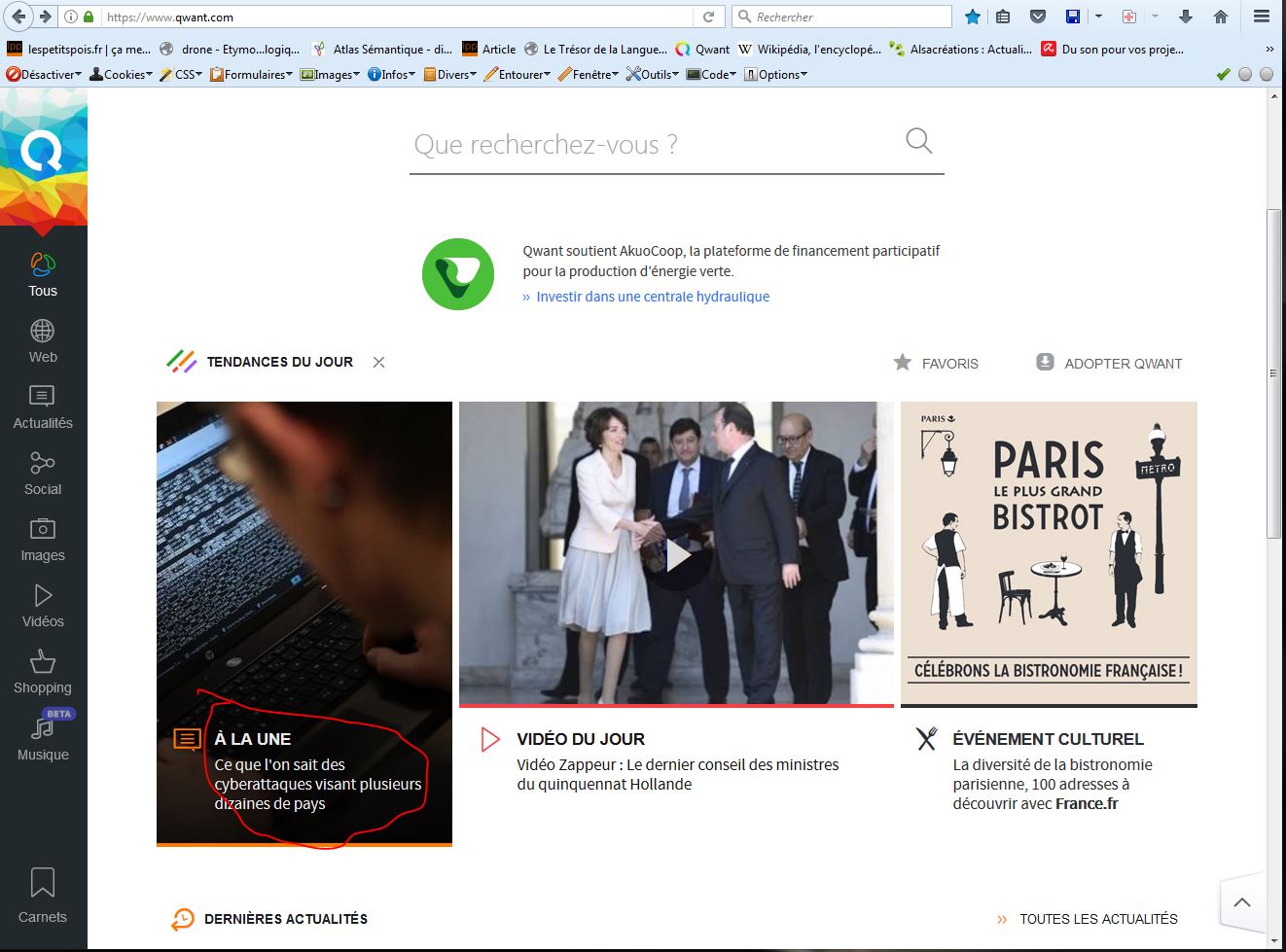Click the Adopter Qwant button
Viewport: 1286px width, 952px height.
coord(1110,363)
